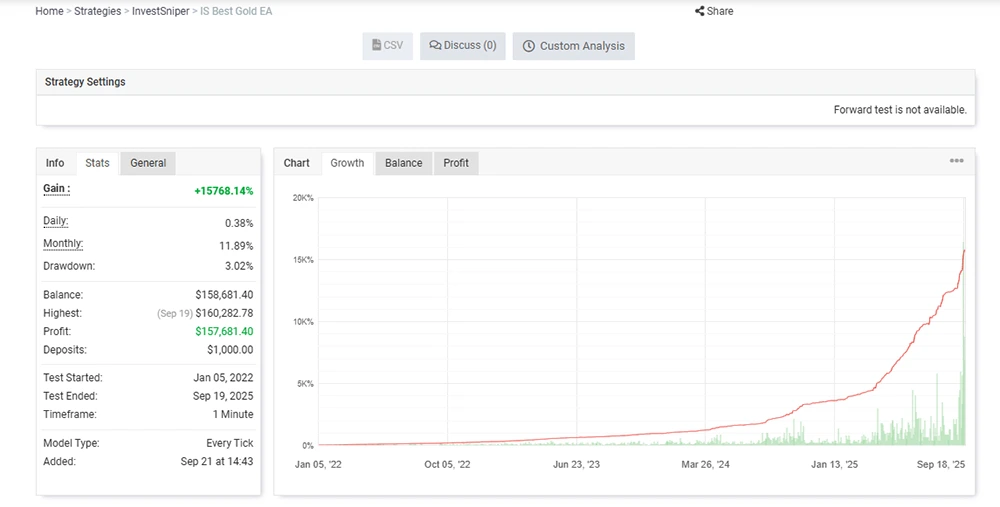Open the Discuss (0) button
This screenshot has height=507, width=1000.
462,46
